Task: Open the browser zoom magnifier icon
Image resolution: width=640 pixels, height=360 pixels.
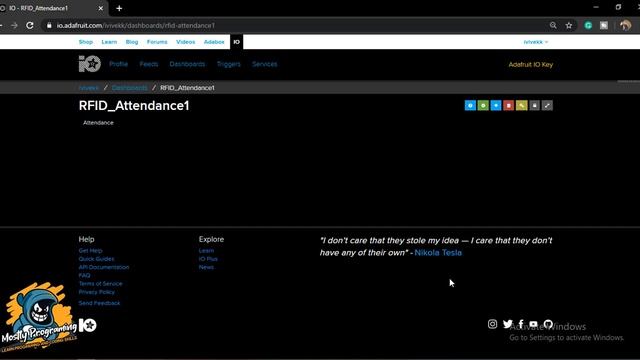Action: [x=553, y=25]
